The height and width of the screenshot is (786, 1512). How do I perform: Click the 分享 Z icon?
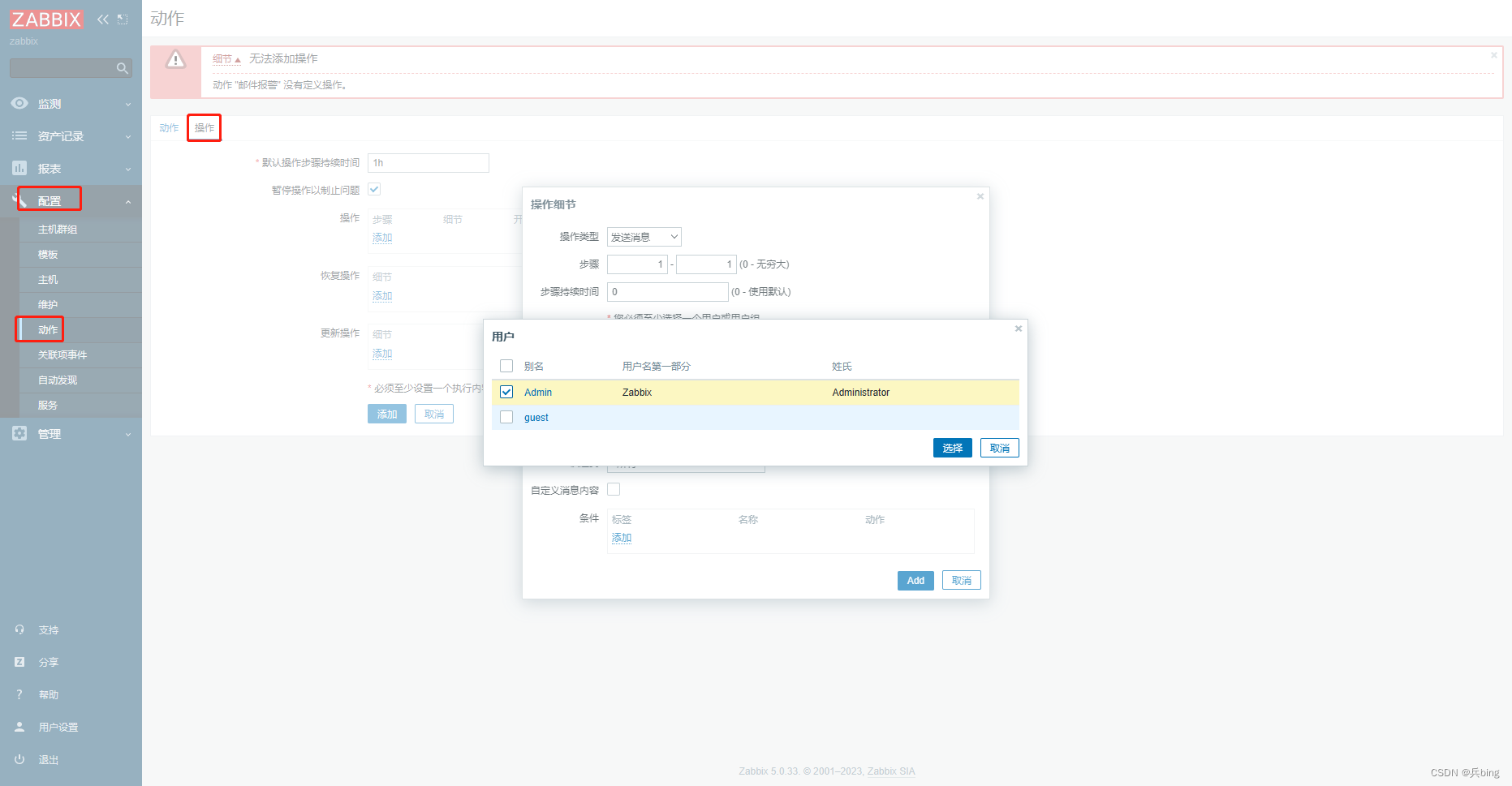[x=19, y=662]
